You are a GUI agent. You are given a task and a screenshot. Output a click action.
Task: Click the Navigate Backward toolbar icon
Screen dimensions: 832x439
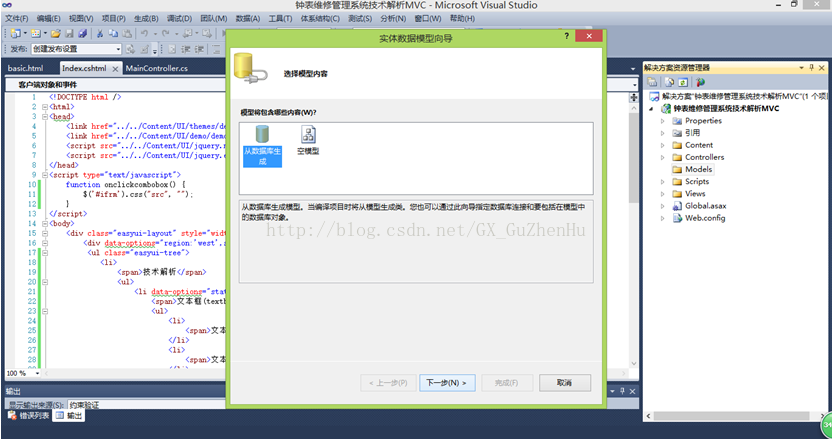[187, 33]
